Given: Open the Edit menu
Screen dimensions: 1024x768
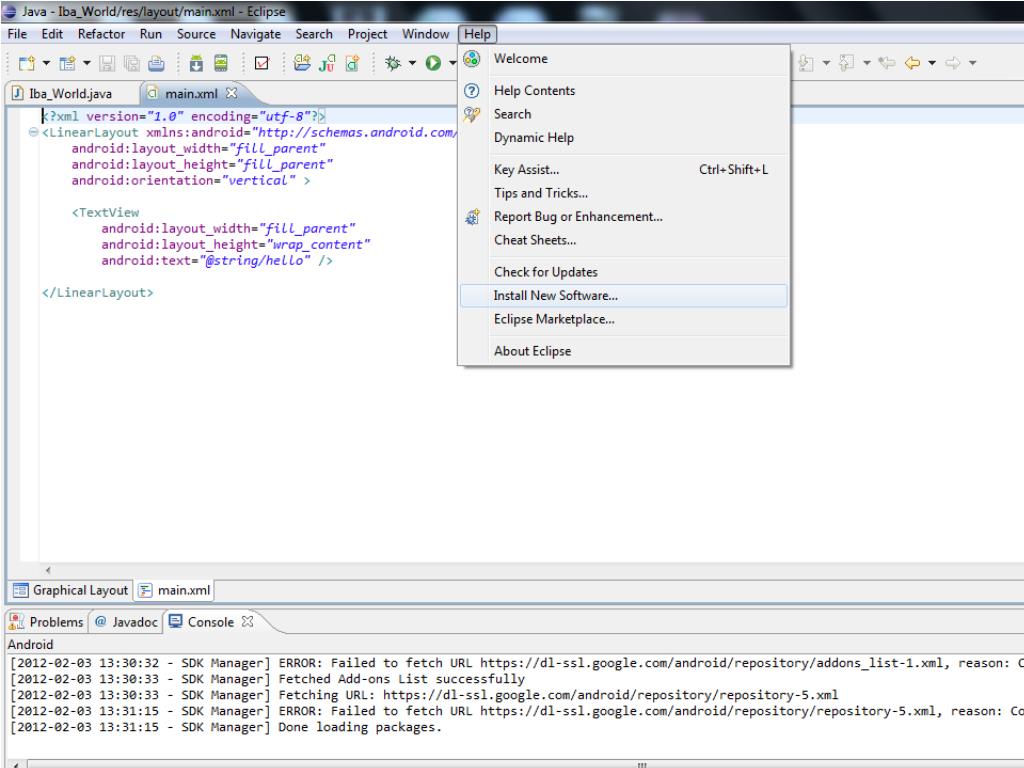Looking at the screenshot, I should (x=52, y=34).
